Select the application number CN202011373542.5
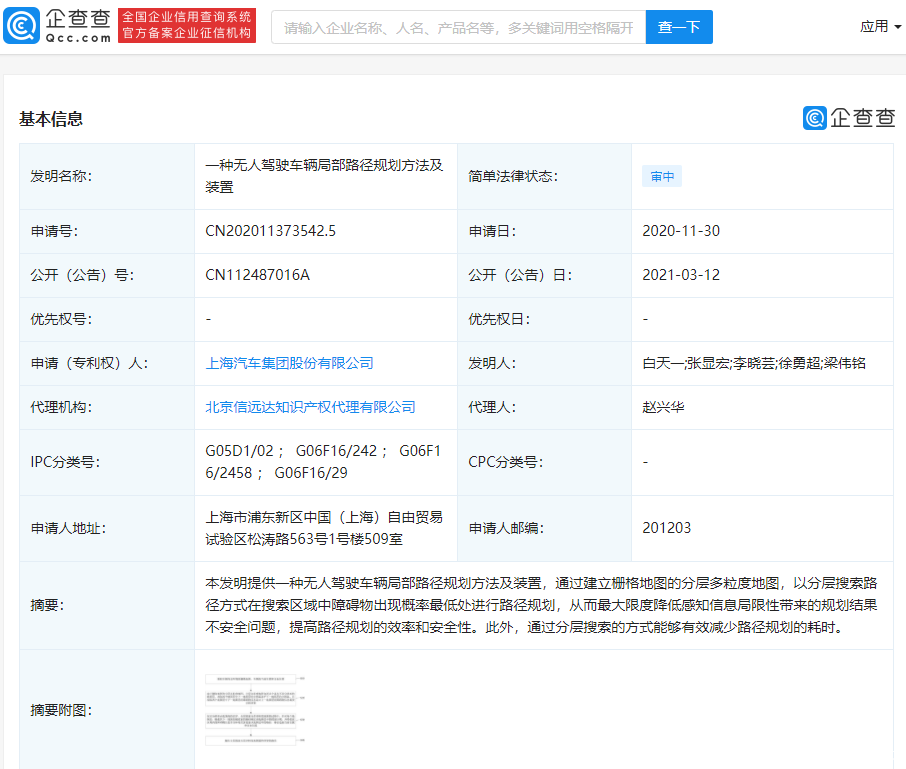The height and width of the screenshot is (769, 906). pos(270,231)
